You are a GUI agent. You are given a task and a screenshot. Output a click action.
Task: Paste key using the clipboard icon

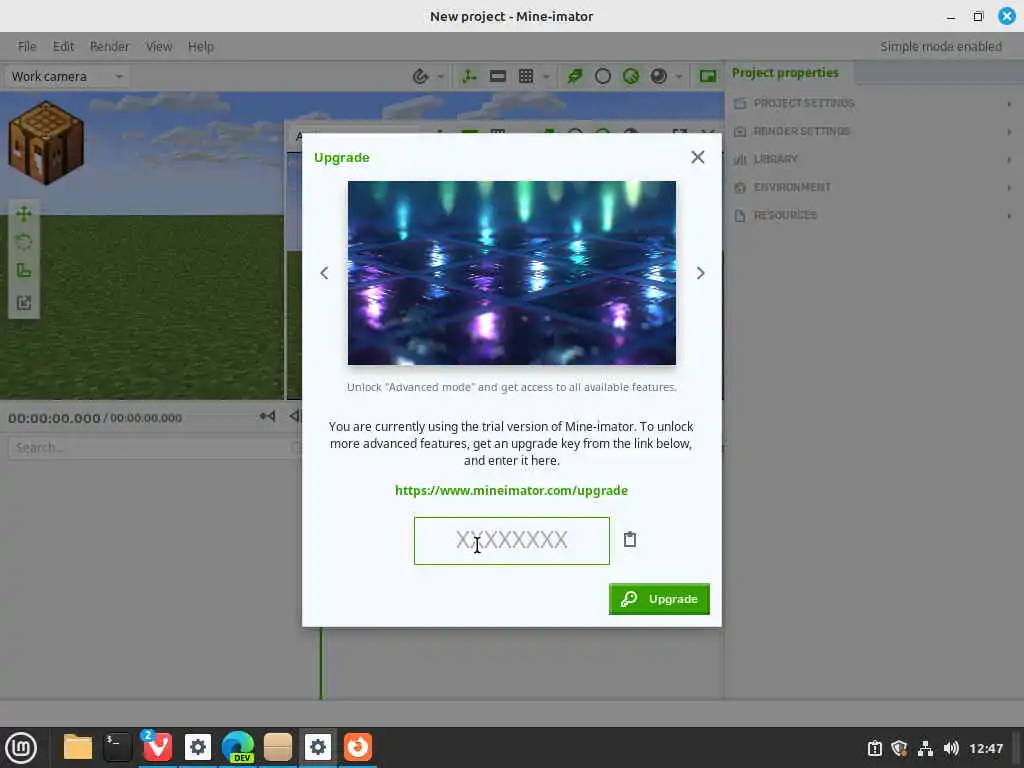[x=630, y=539]
